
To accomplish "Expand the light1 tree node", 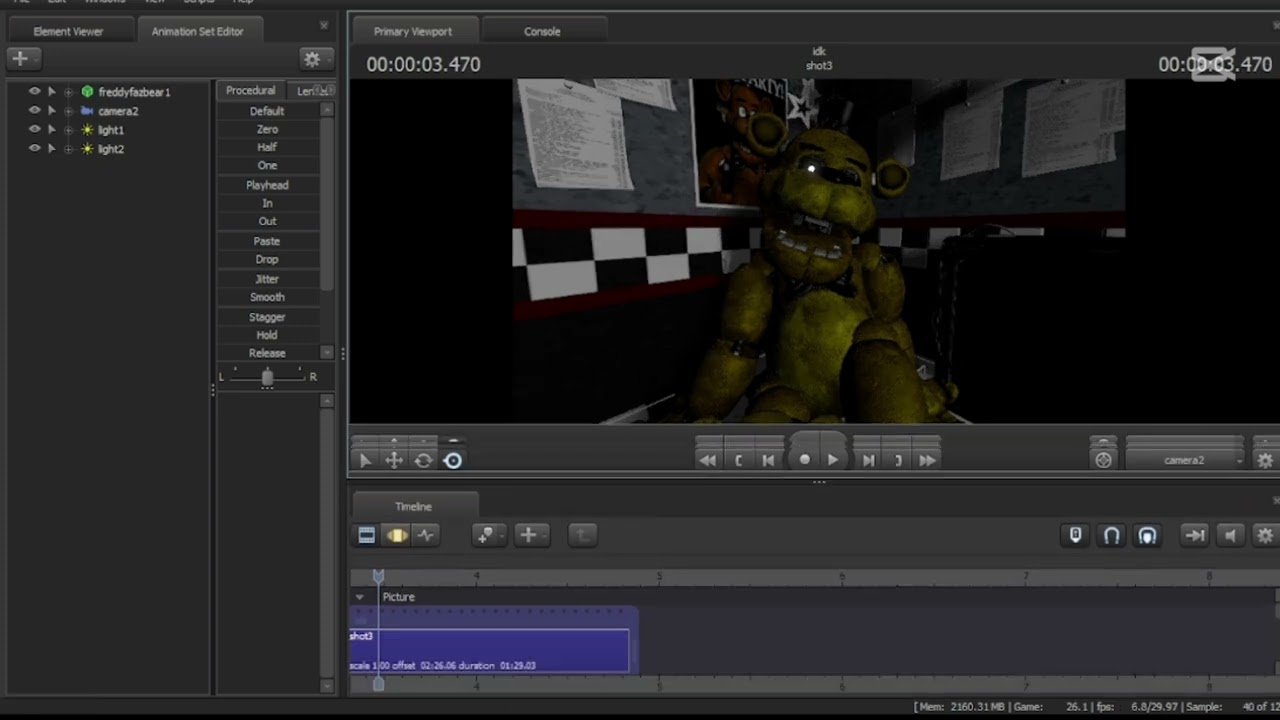I will coord(69,130).
